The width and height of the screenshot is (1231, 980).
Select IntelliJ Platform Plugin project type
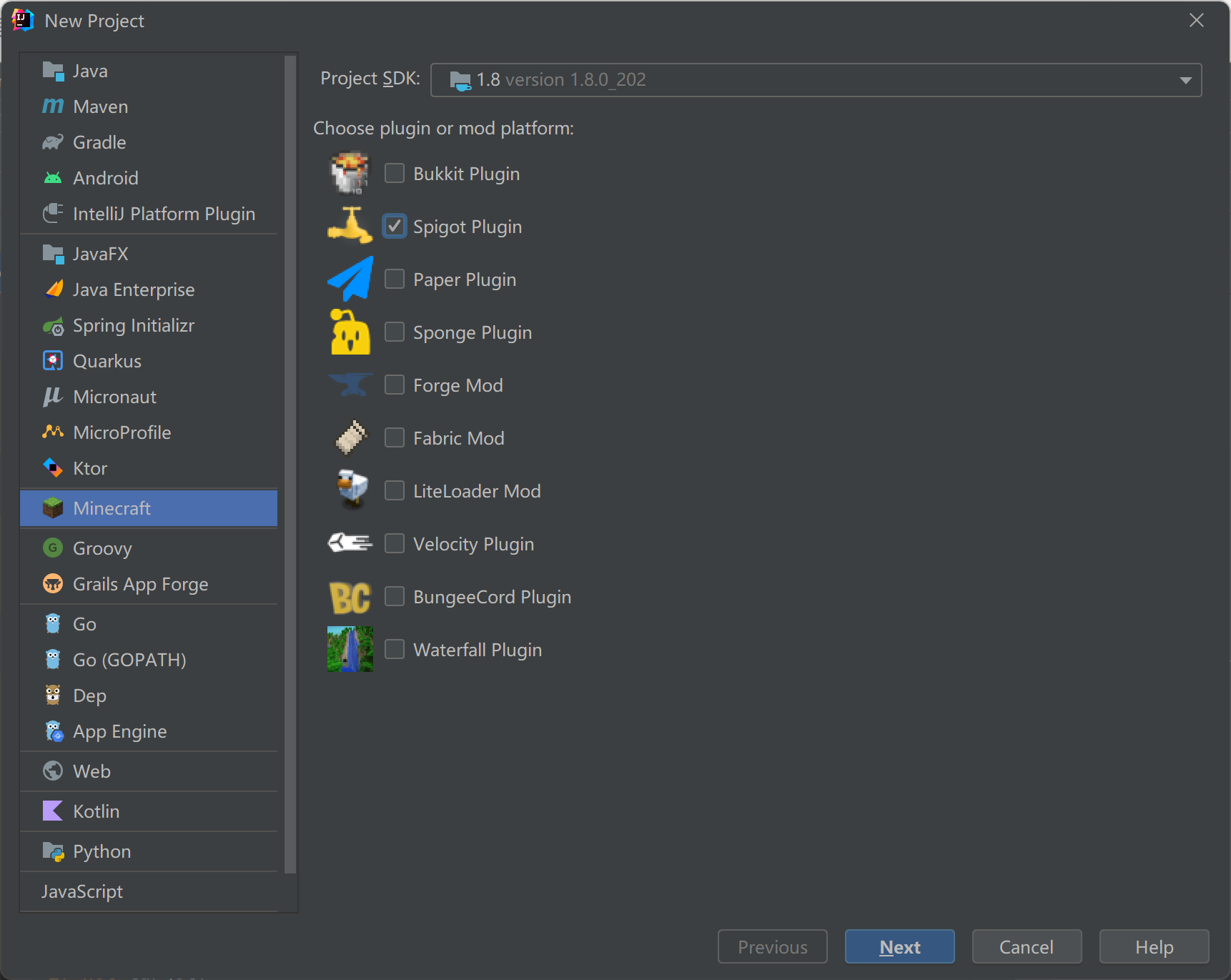point(149,214)
